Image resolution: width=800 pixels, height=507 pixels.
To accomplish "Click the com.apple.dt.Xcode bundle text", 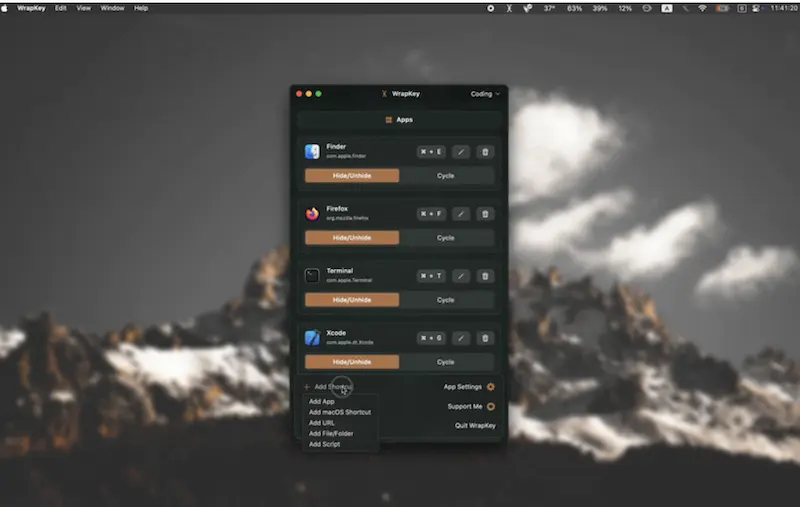I will (349, 343).
